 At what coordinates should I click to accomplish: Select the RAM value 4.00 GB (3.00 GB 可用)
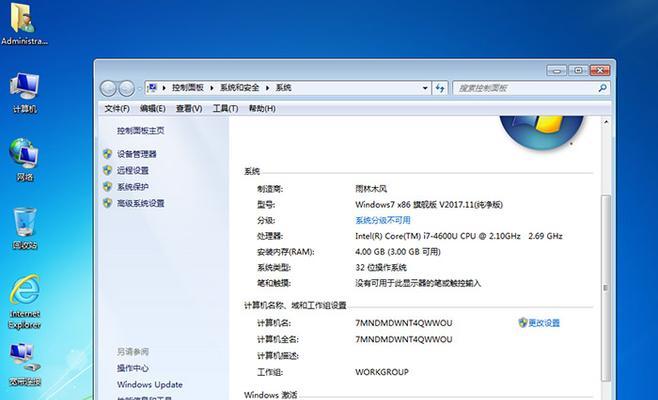[x=398, y=251]
